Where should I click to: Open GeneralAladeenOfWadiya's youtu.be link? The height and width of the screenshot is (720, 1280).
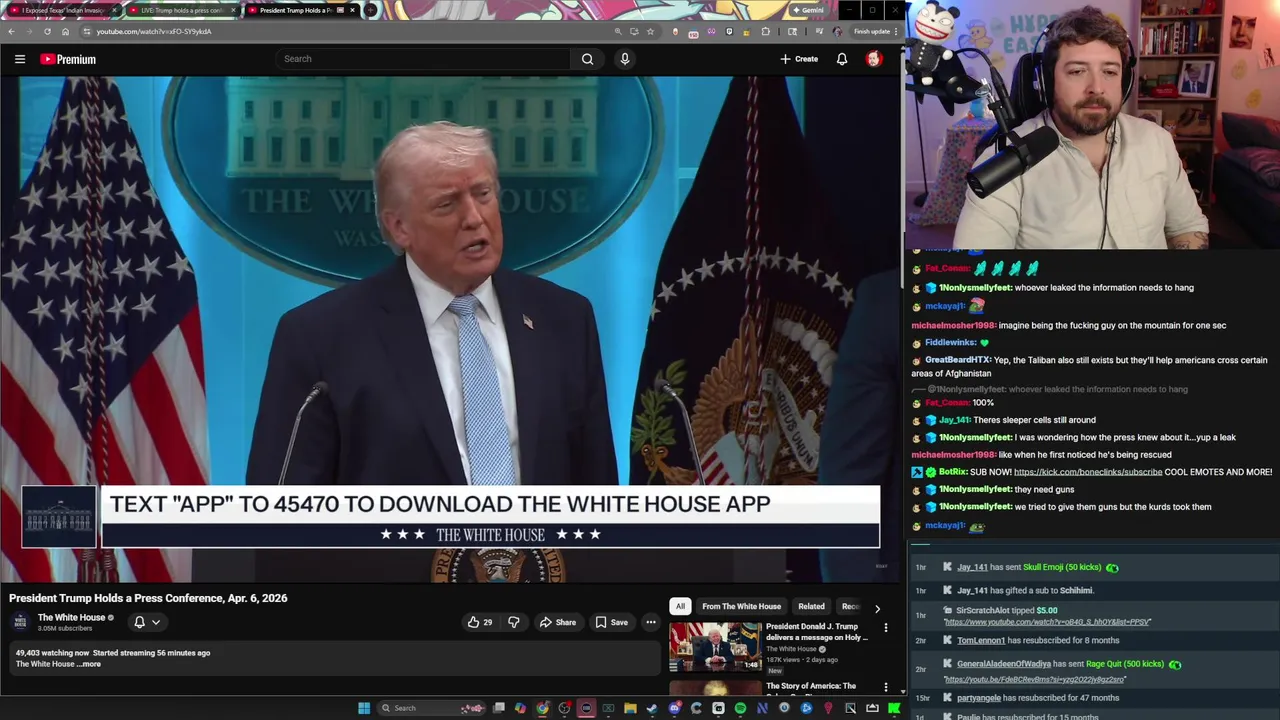1035,679
